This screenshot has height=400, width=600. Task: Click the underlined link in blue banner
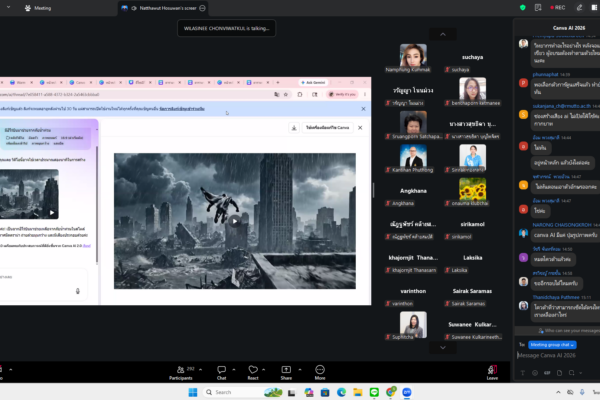182,109
